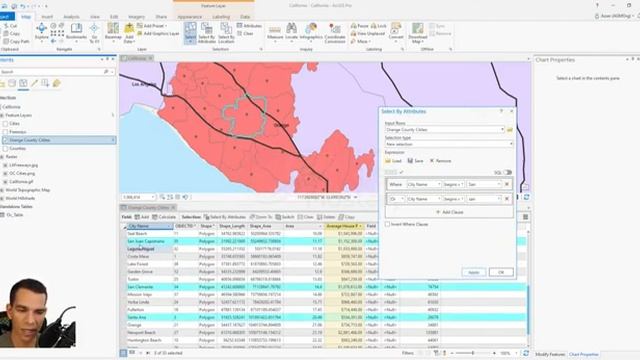Clear selection using ribbon Clear
This screenshot has width=640, height=360.
pos(245,33)
